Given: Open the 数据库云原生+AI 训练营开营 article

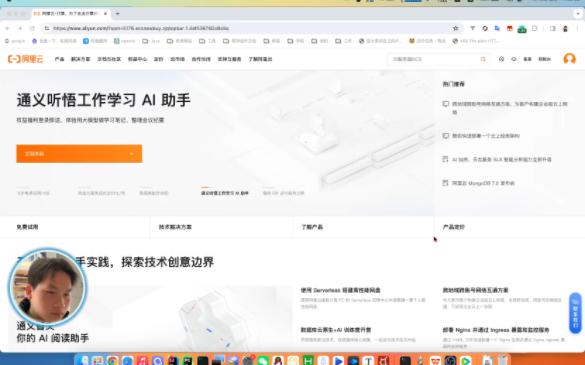Looking at the screenshot, I should (336, 330).
